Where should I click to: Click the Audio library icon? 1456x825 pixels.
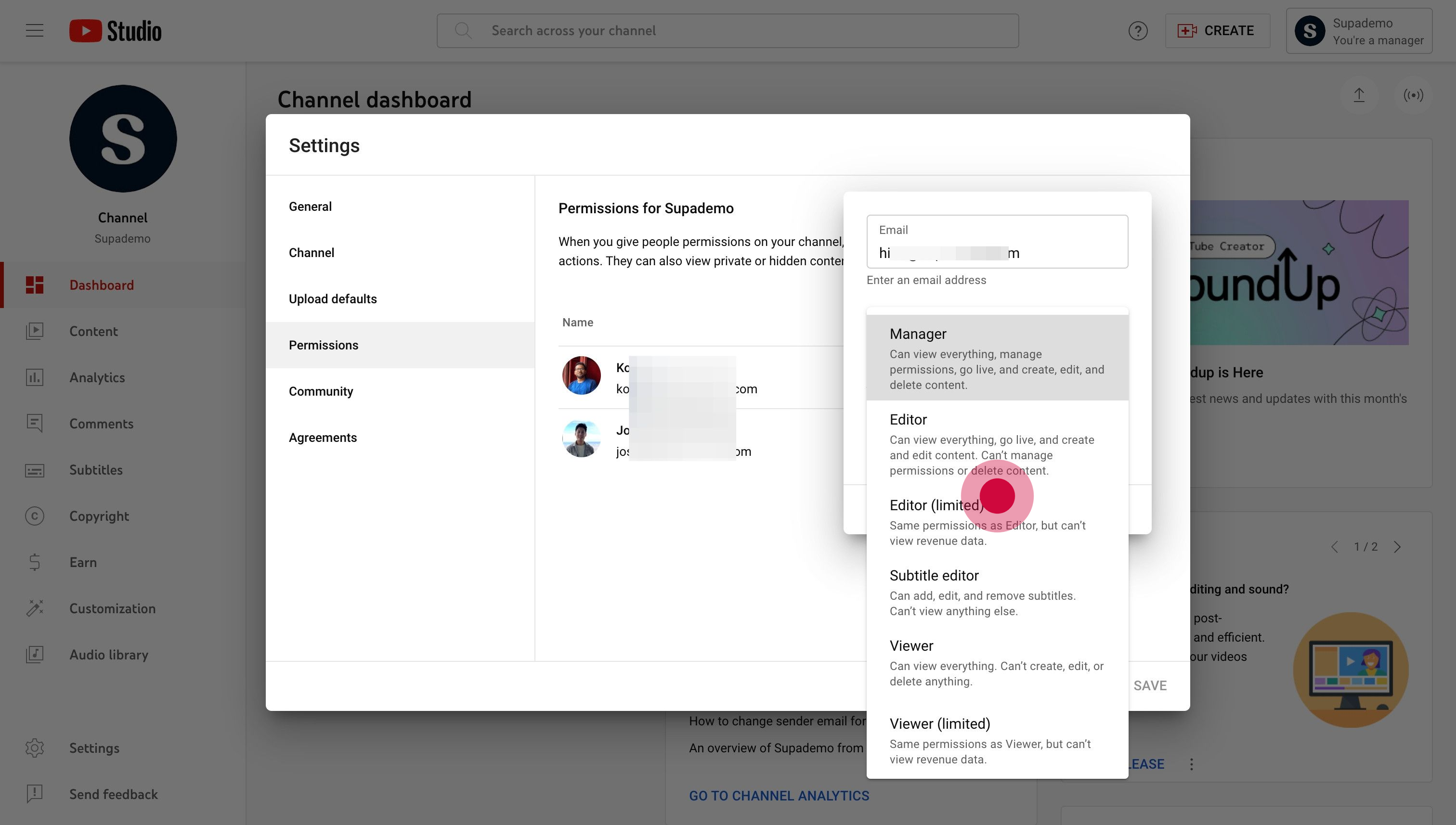pos(35,655)
